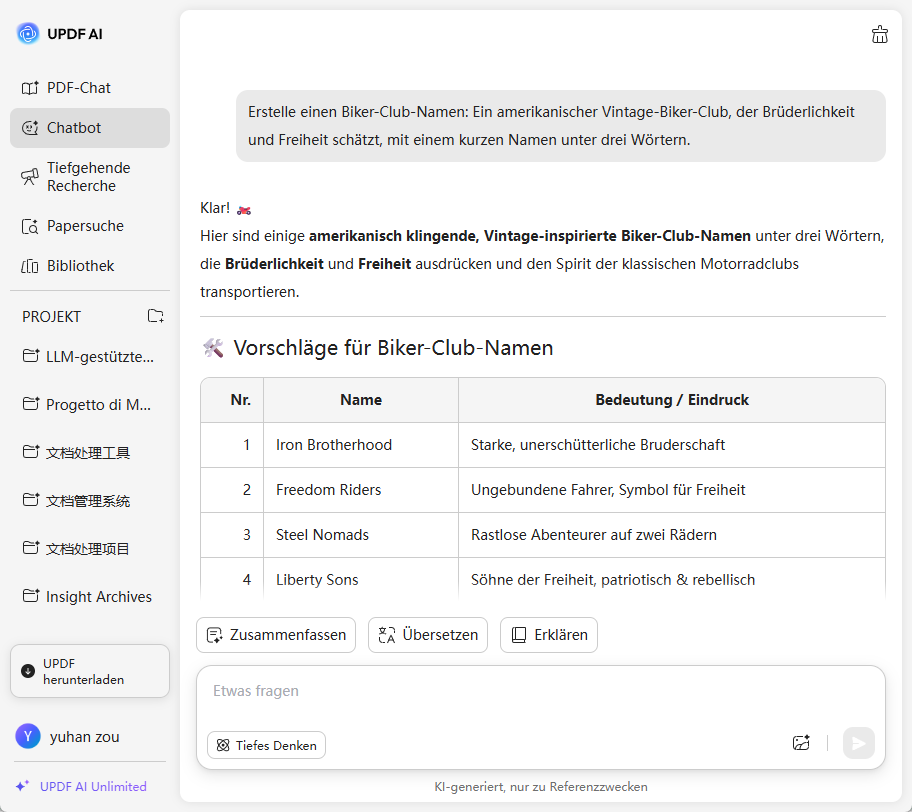Click the image upload icon

801,743
